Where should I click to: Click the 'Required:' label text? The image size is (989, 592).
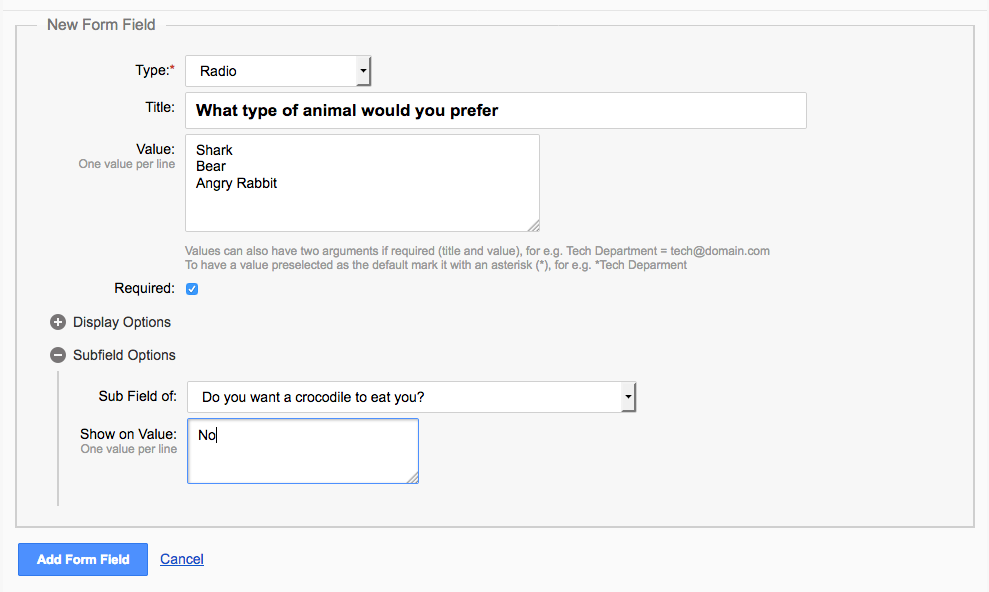coord(144,289)
